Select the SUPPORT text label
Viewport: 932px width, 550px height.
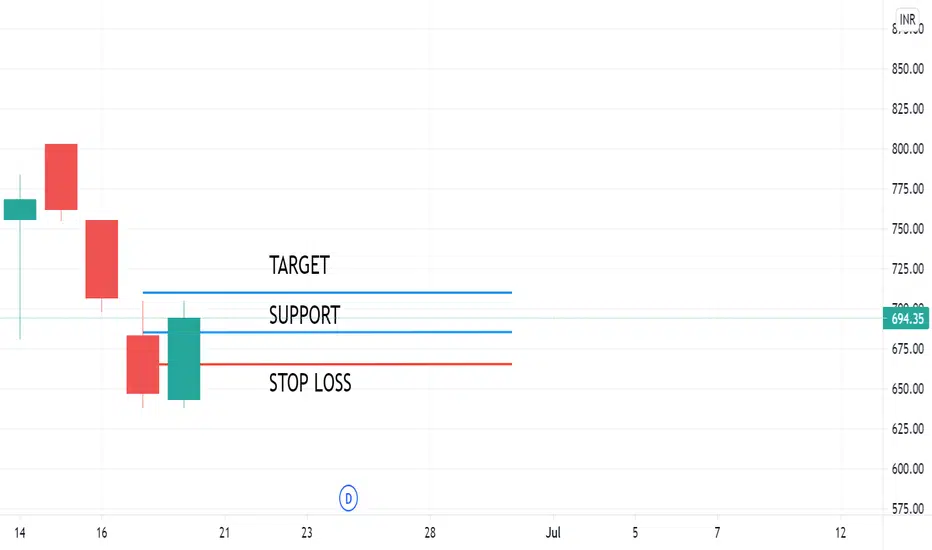(304, 315)
